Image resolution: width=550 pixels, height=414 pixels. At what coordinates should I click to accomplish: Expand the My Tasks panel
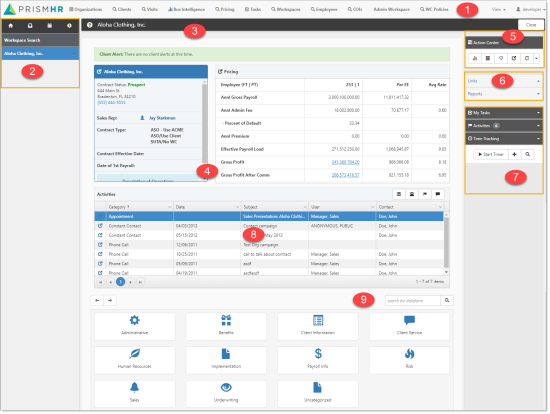(538, 113)
